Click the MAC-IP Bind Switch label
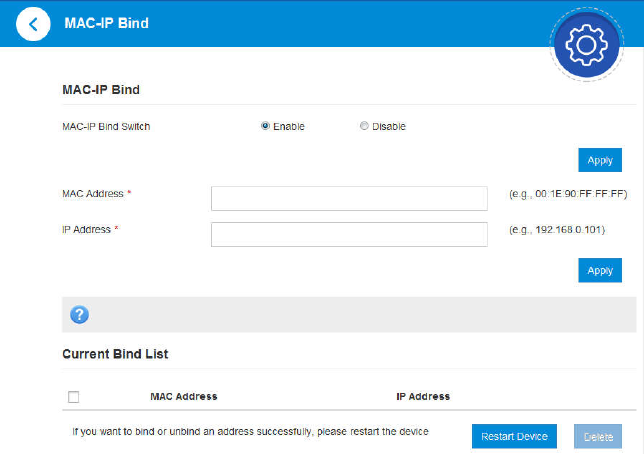Viewport: 644px width, 454px height. point(106,127)
